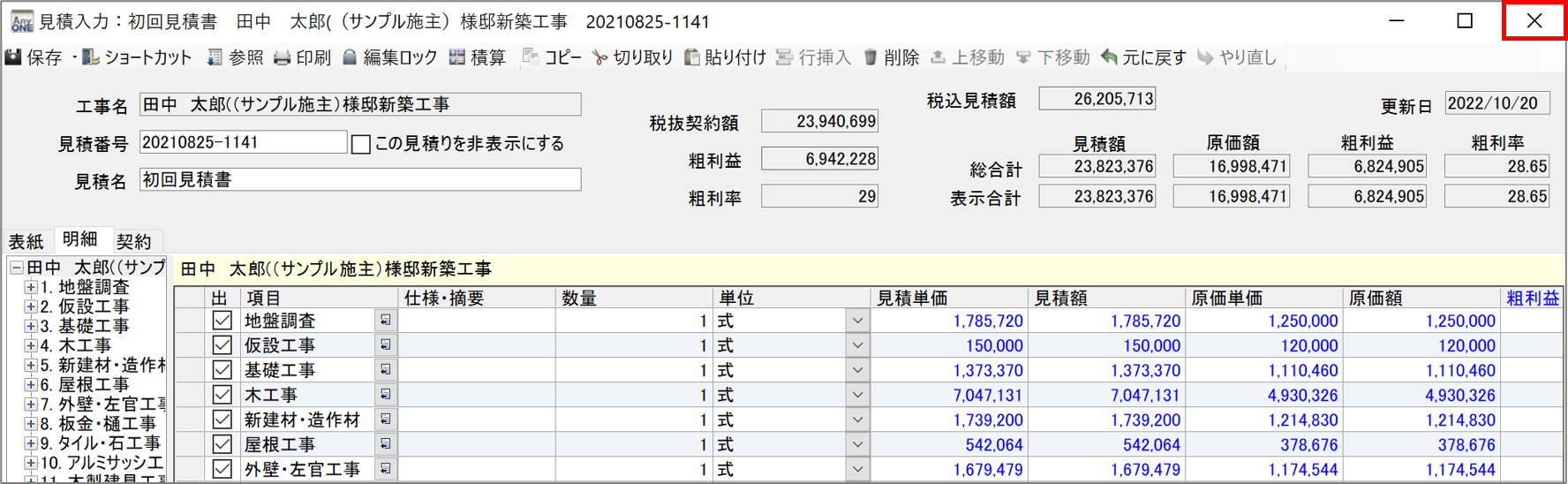
Task: Click 元に戻す undo icon
Action: [1110, 58]
